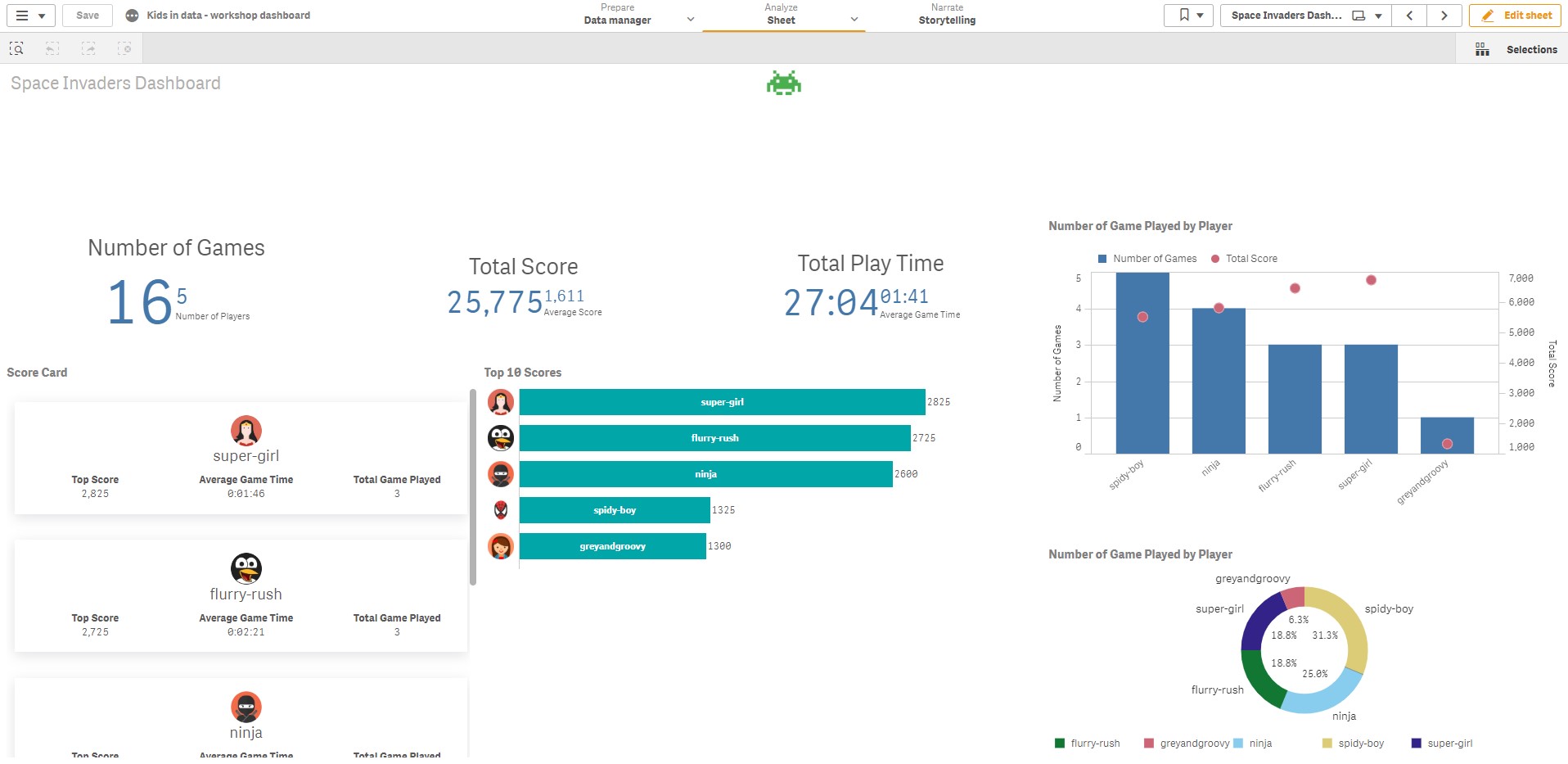Open the smart search selection tool
The image size is (1568, 764).
(x=16, y=49)
